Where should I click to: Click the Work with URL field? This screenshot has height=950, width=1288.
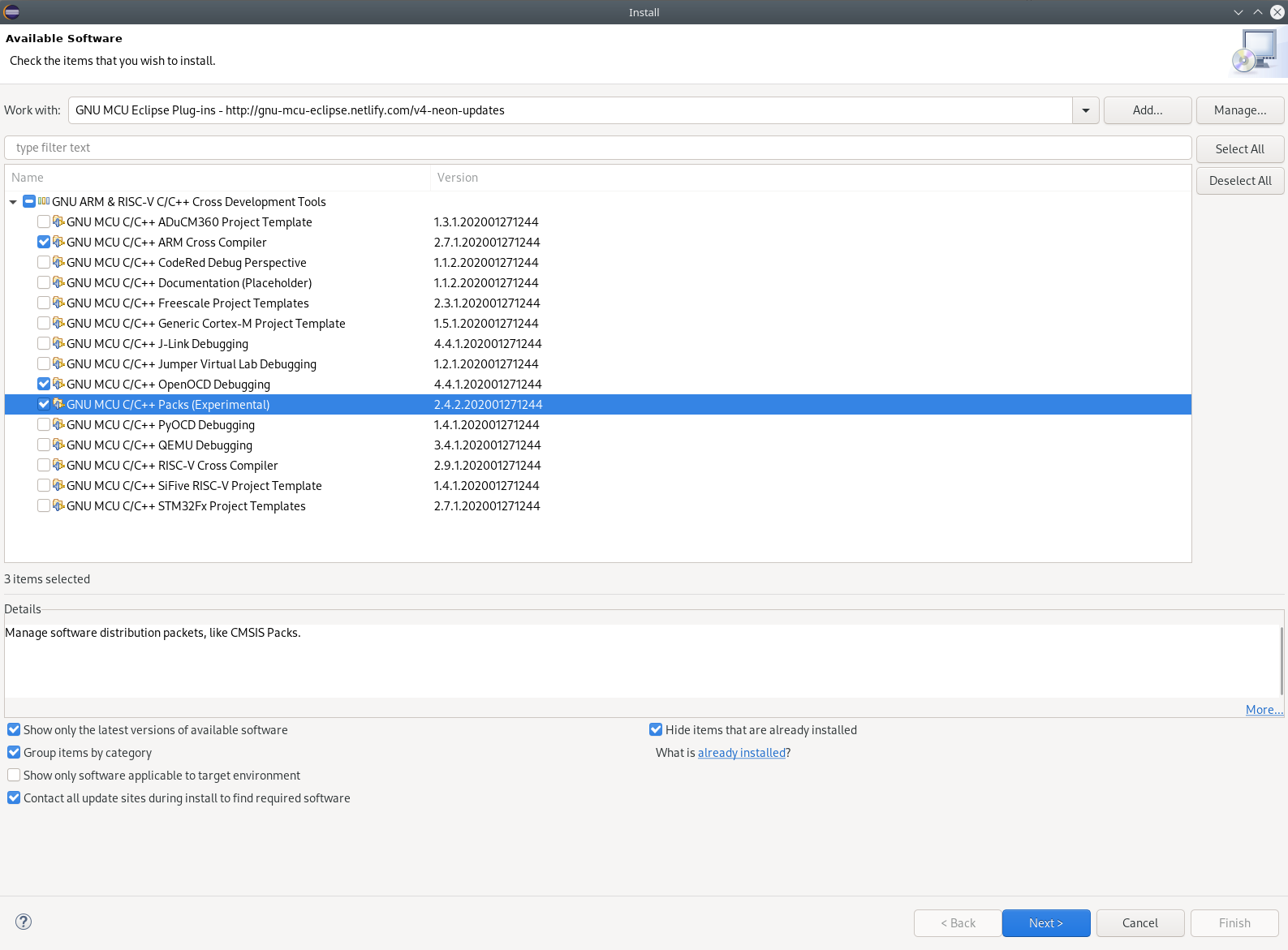(x=571, y=110)
